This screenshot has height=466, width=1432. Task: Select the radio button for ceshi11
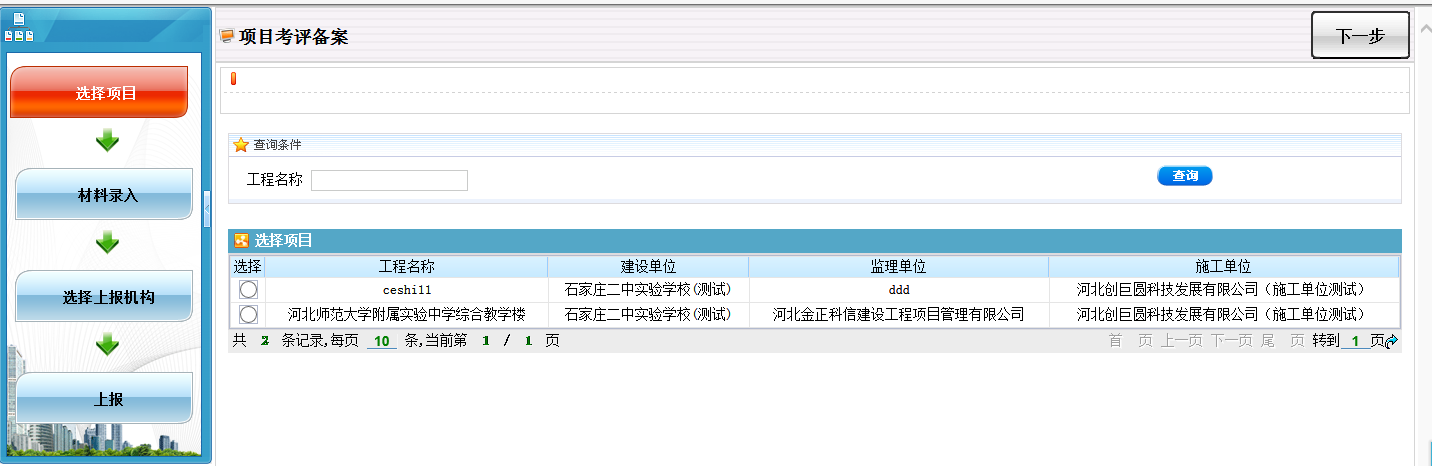click(x=248, y=290)
